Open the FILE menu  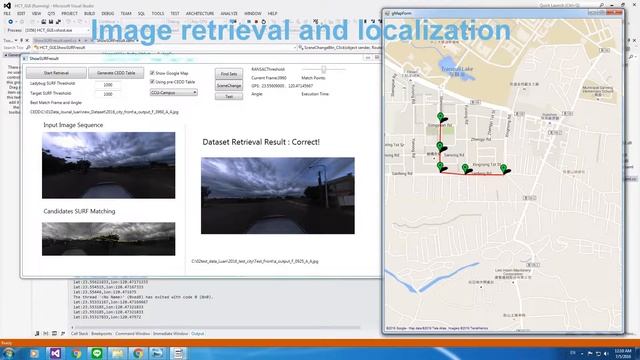pyautogui.click(x=7, y=13)
